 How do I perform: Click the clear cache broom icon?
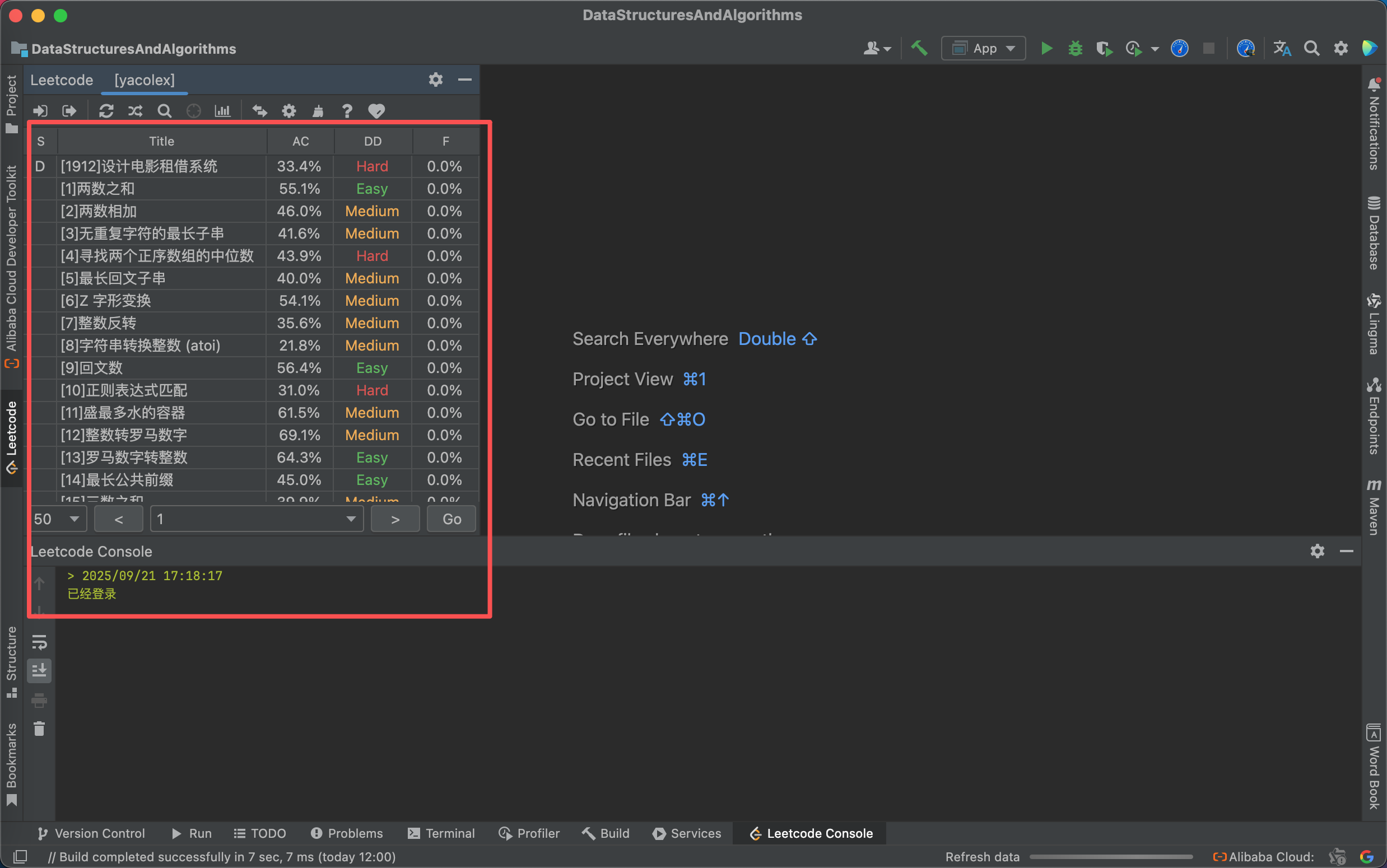point(318,111)
